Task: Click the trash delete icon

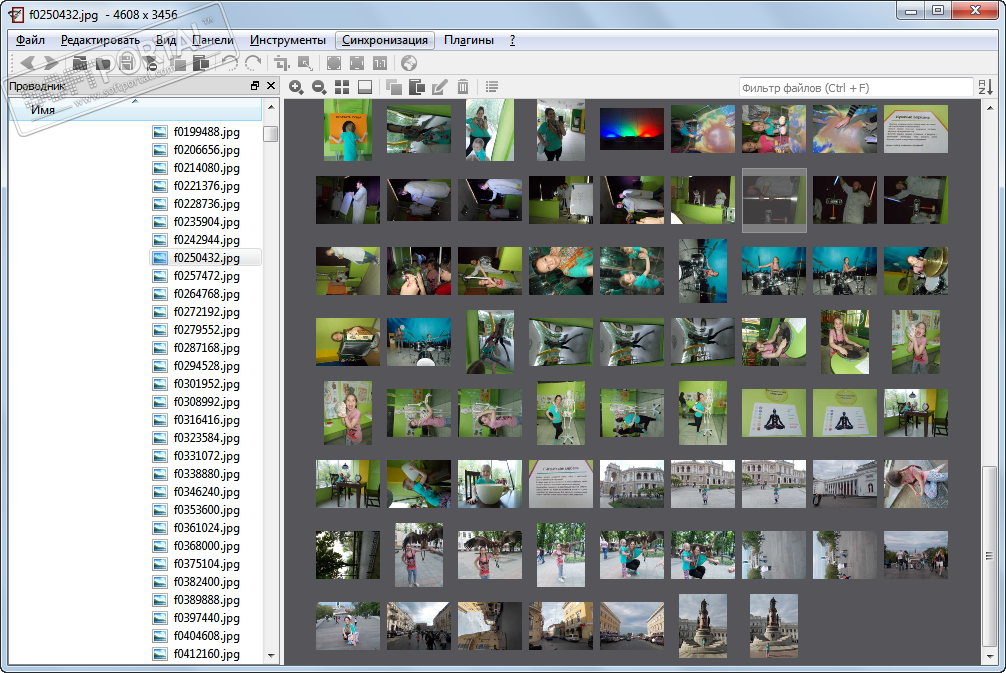Action: [x=463, y=87]
